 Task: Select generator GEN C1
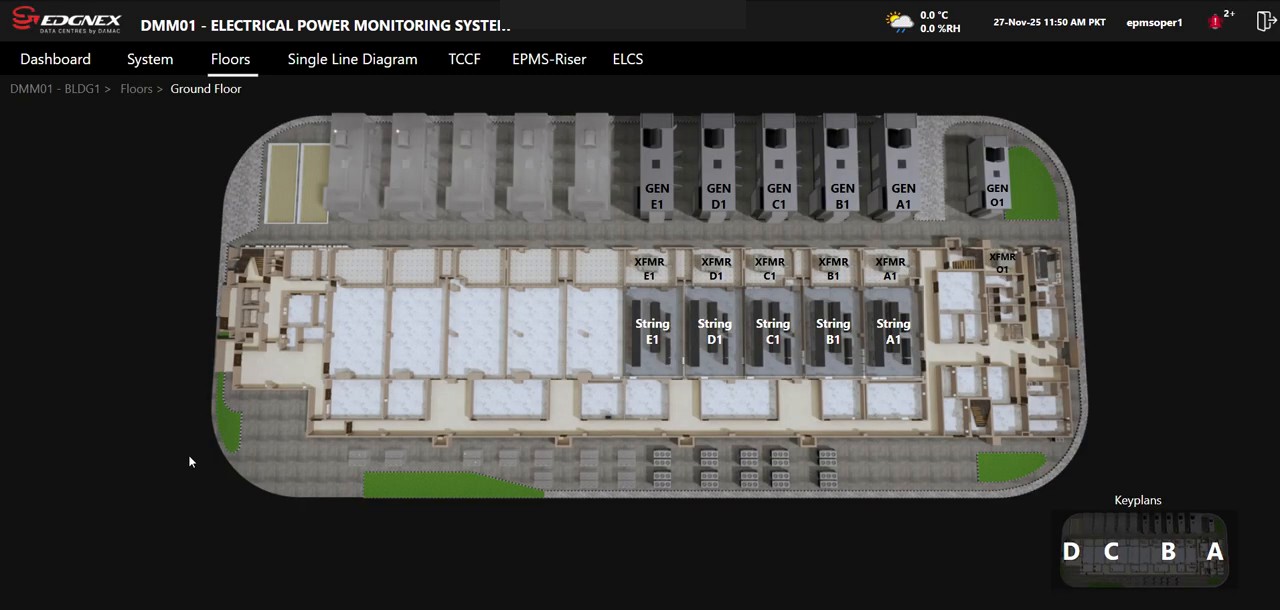click(x=779, y=196)
